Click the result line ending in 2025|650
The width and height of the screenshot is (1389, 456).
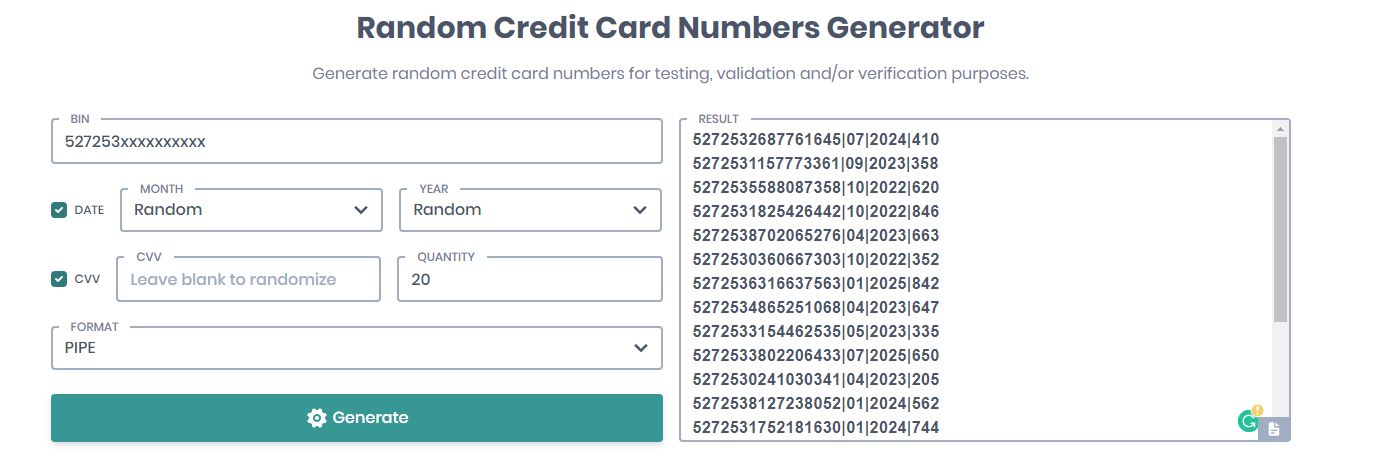point(816,356)
